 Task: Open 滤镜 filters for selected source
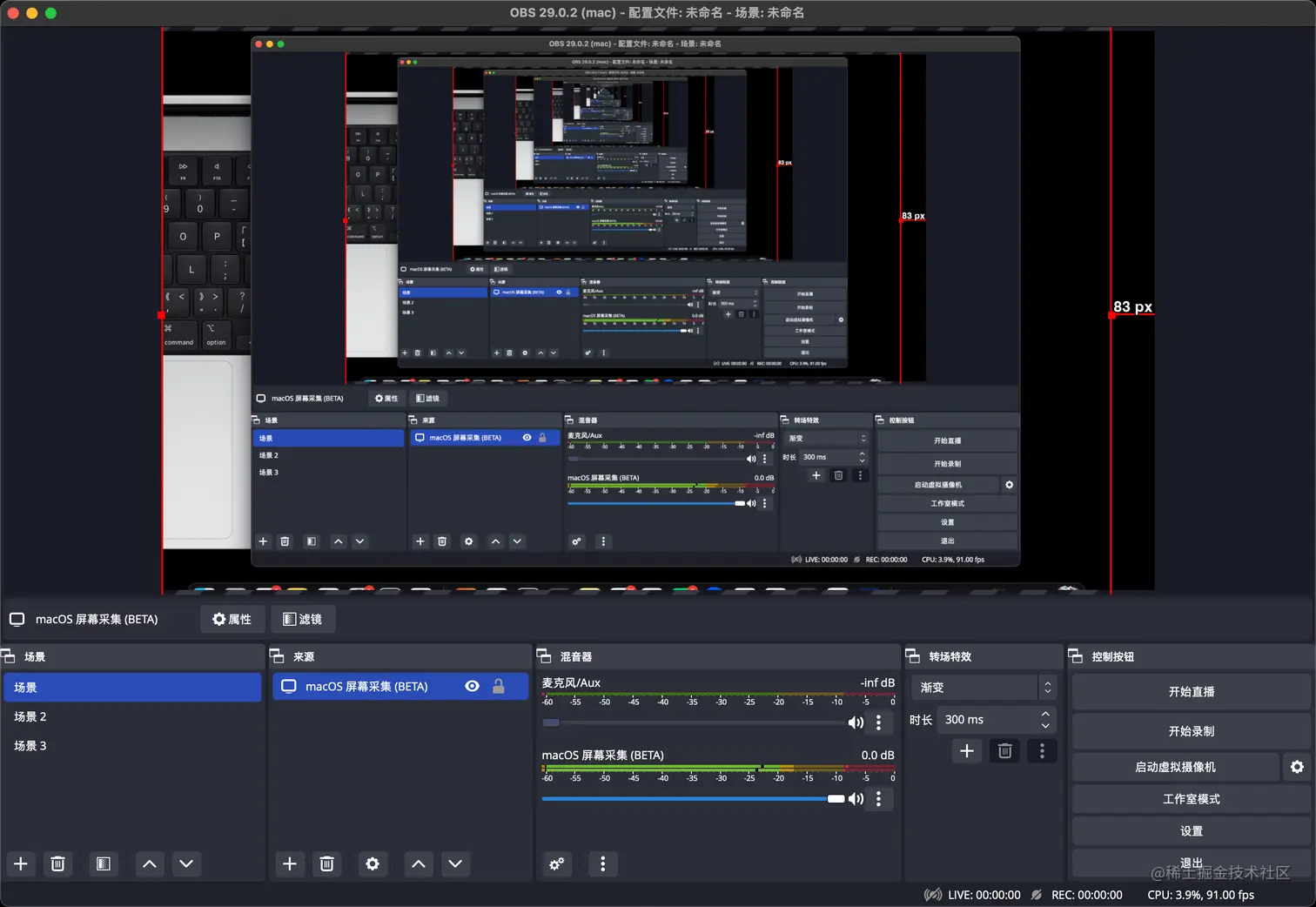click(x=302, y=619)
